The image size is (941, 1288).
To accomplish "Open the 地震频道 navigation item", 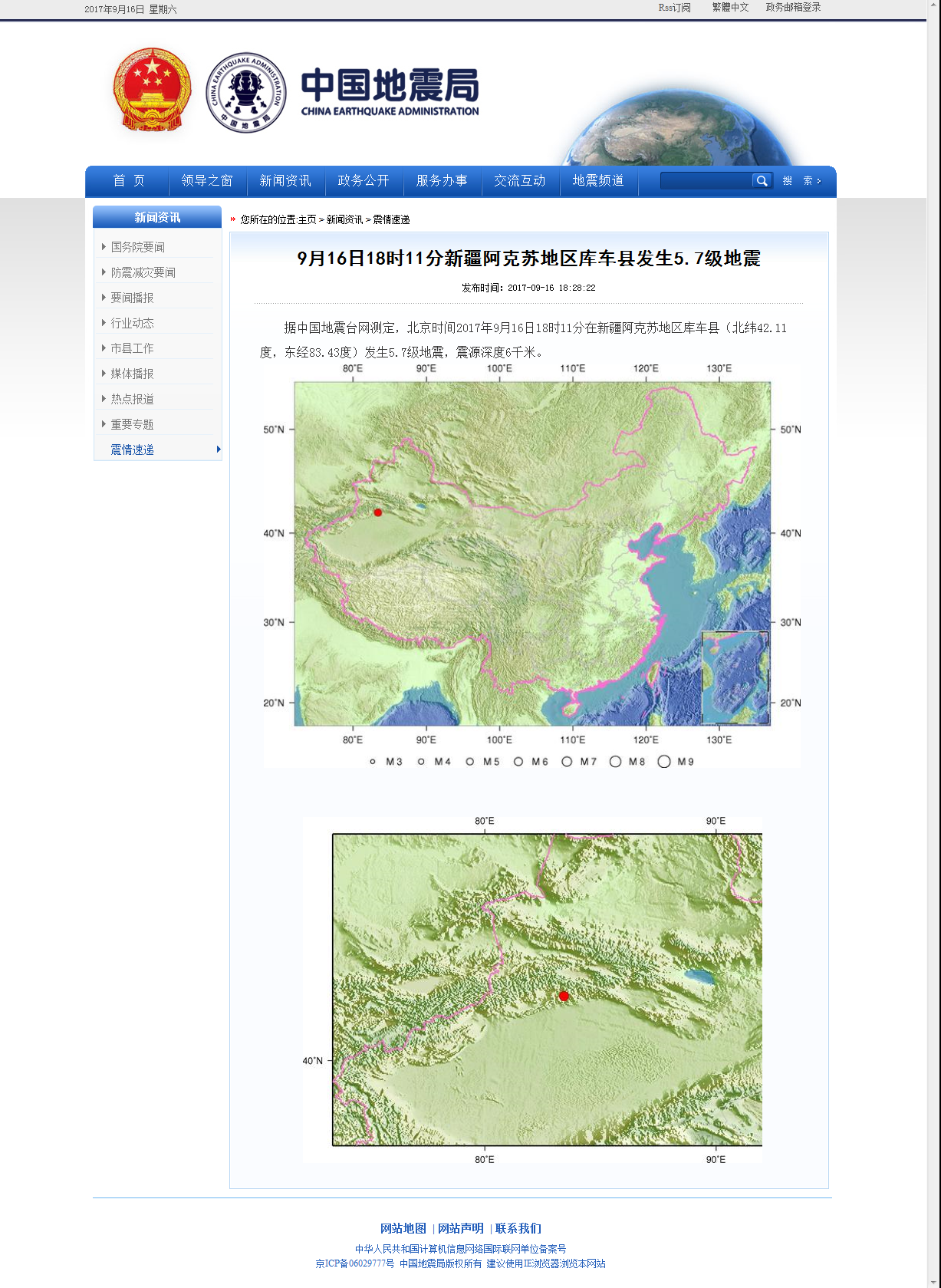I will click(598, 181).
